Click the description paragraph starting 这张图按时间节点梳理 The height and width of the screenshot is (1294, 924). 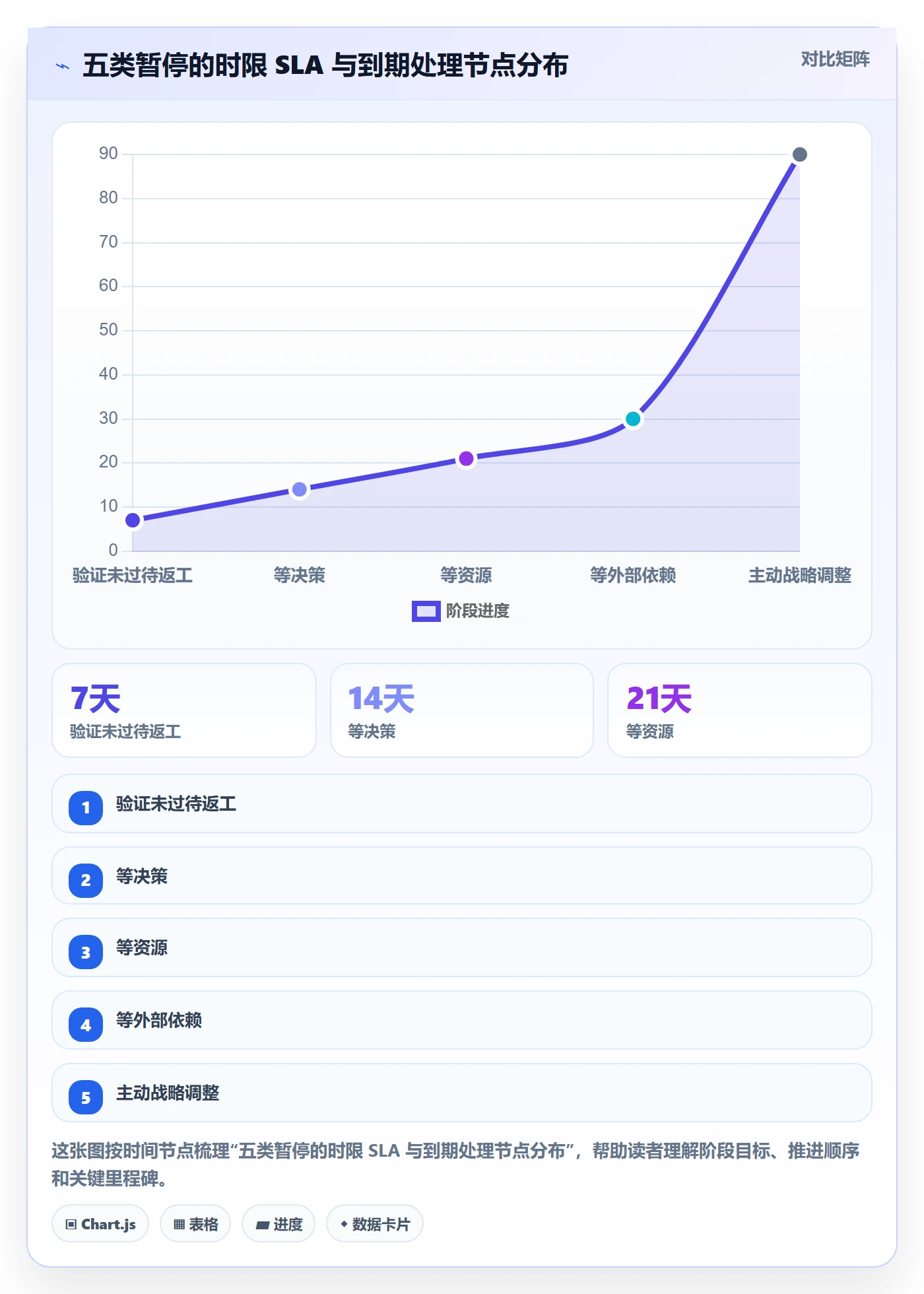click(455, 1164)
